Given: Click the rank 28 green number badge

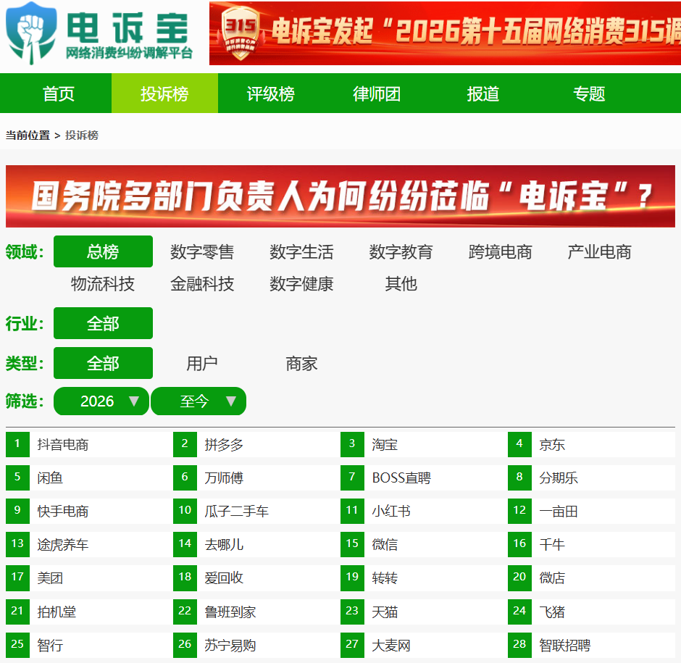Looking at the screenshot, I should 519,644.
